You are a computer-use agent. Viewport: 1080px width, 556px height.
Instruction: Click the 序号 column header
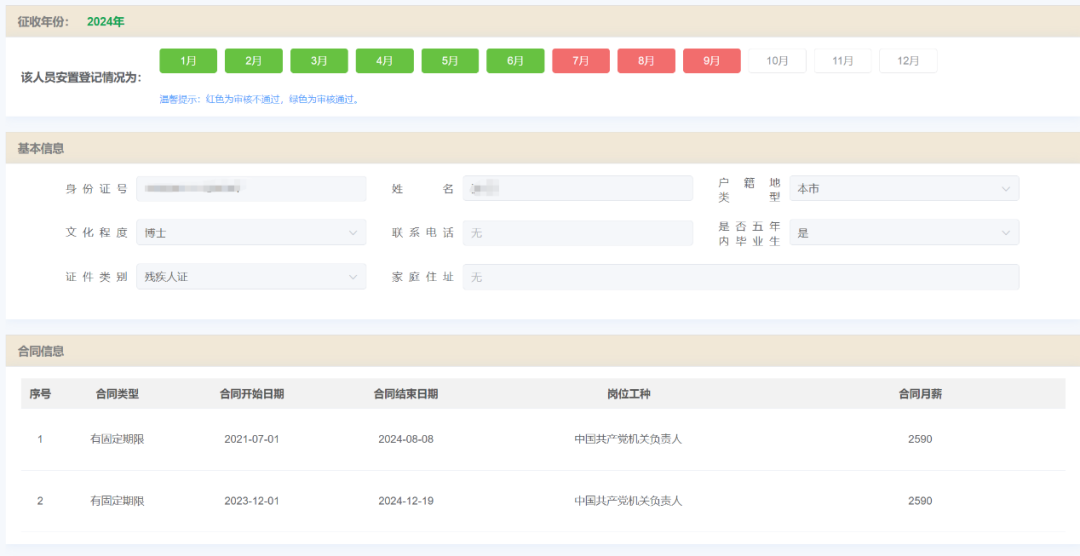[x=40, y=394]
